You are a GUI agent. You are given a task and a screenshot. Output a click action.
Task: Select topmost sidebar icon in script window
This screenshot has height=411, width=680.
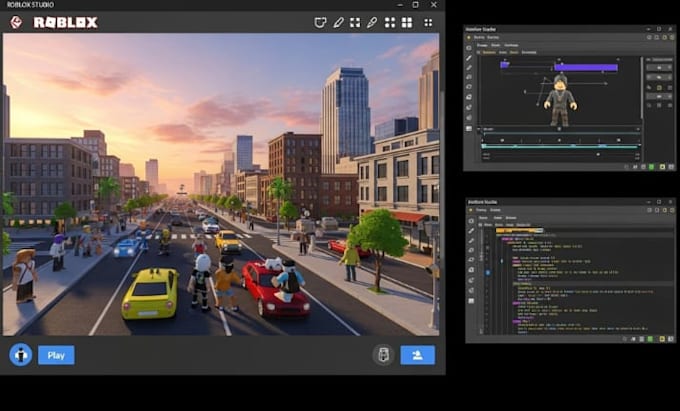pyautogui.click(x=471, y=221)
